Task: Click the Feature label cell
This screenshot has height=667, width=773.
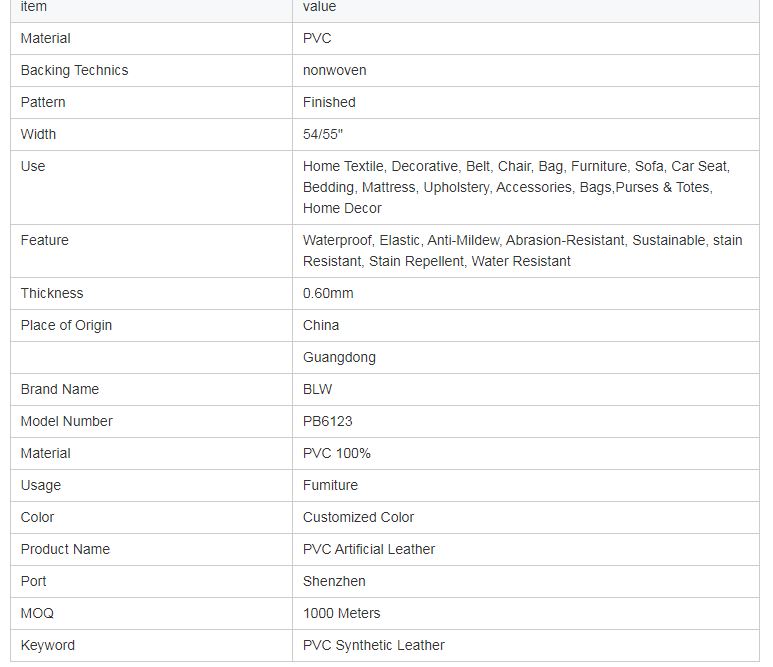Action: pyautogui.click(x=151, y=251)
